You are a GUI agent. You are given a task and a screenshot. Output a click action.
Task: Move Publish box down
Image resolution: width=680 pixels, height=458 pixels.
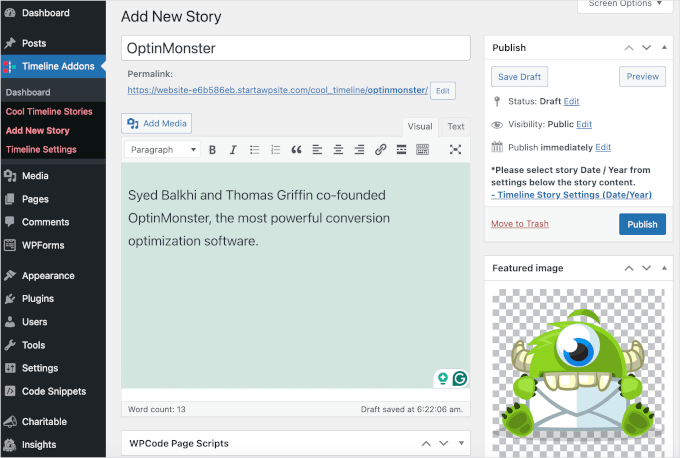647,48
